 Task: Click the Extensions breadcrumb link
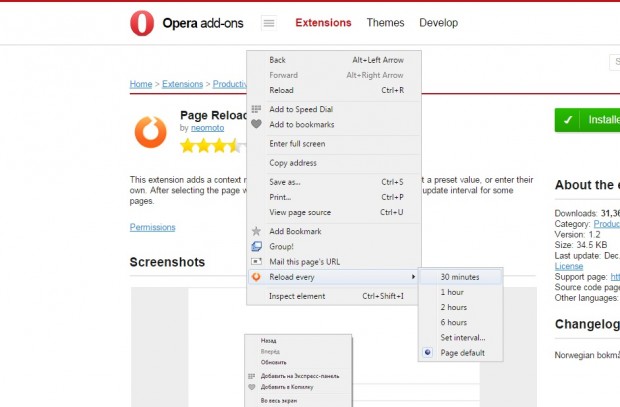[x=182, y=84]
